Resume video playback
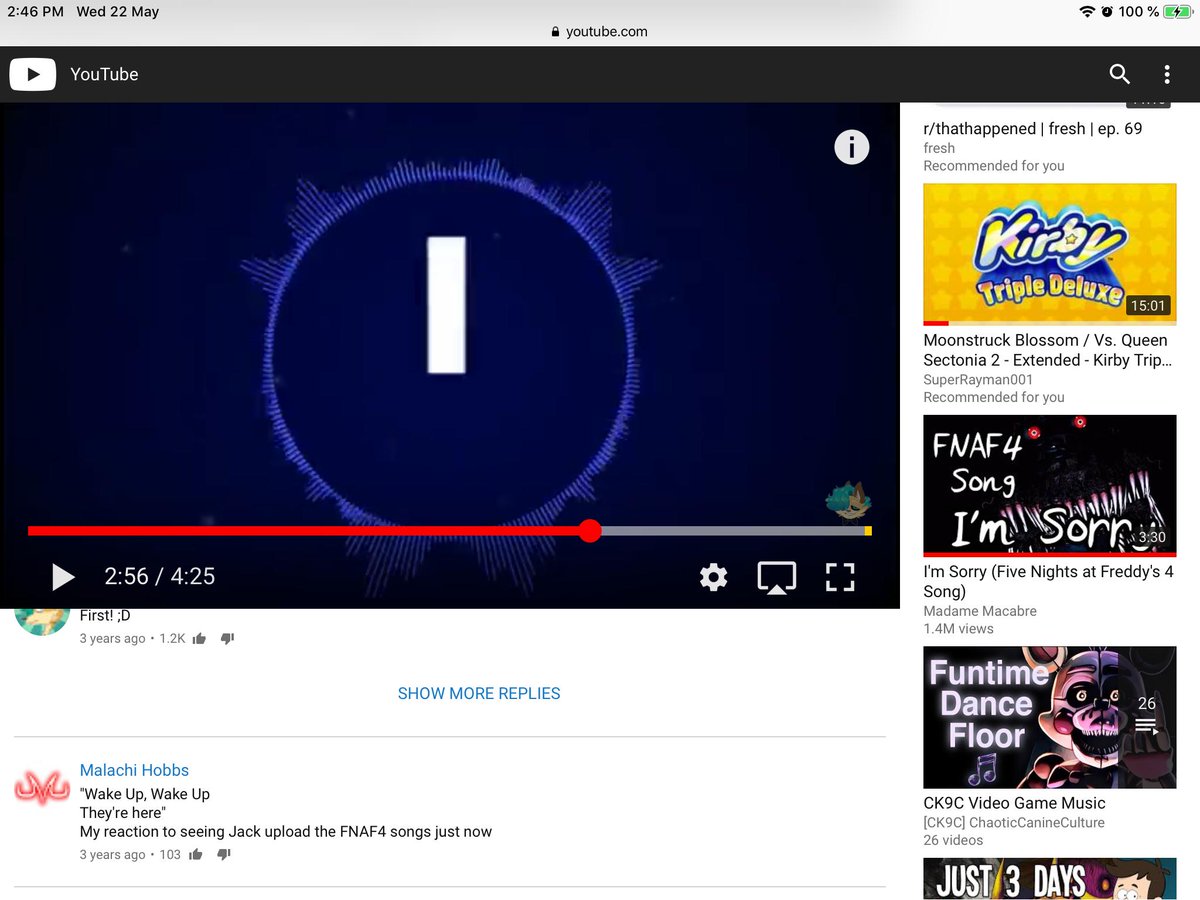Image resolution: width=1200 pixels, height=900 pixels. point(62,577)
